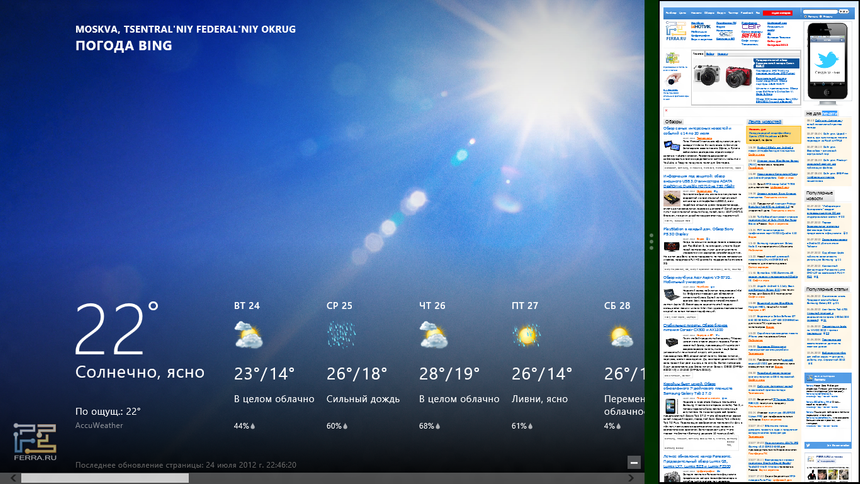Click the left arrow of the Weather scrollbar
The image size is (860, 484).
click(14, 479)
